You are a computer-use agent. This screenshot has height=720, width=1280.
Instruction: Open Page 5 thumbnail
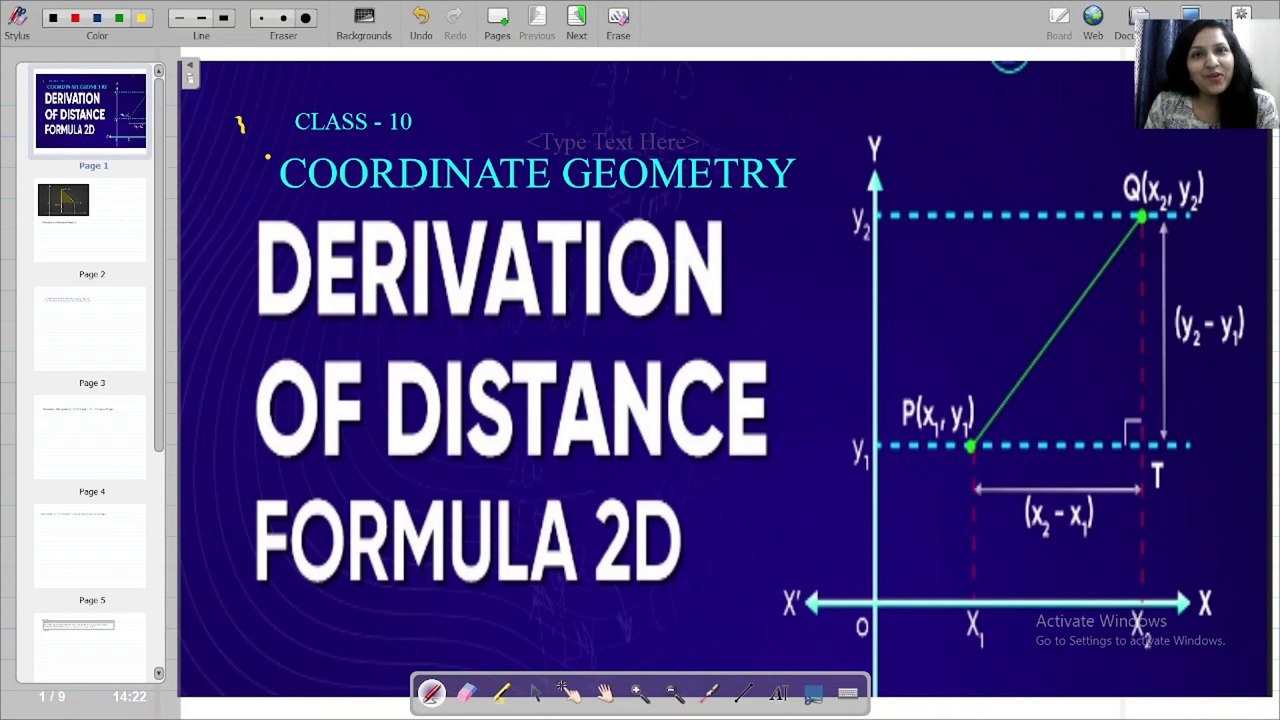[x=91, y=547]
